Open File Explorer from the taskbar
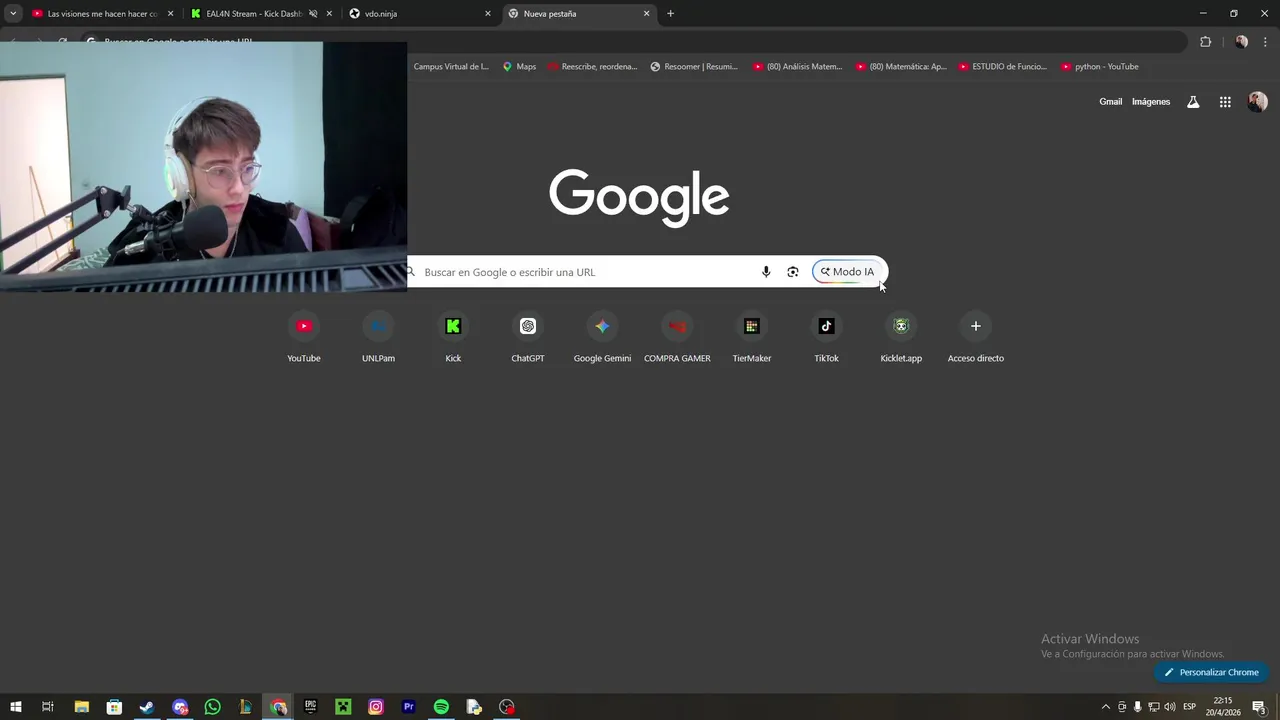Screen dimensions: 1280x720 82,707
